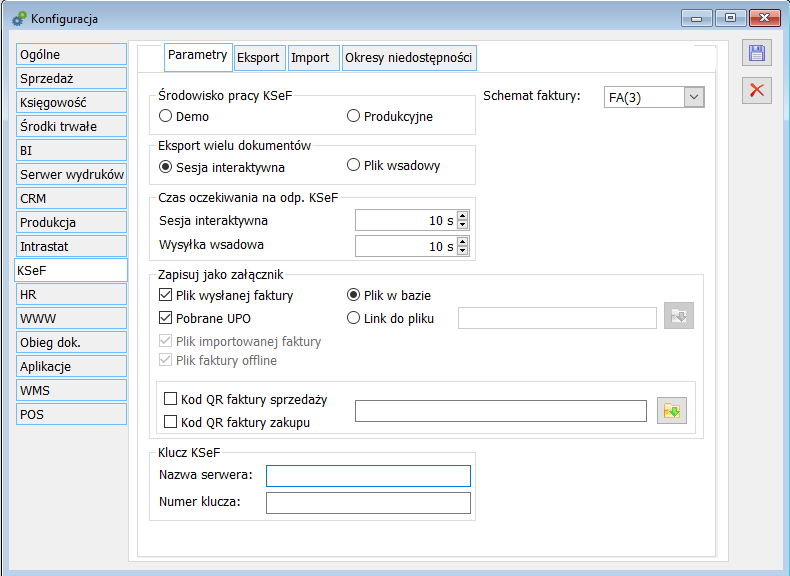Open the Okresy niedostępności tab
This screenshot has height=576, width=790.
click(409, 58)
